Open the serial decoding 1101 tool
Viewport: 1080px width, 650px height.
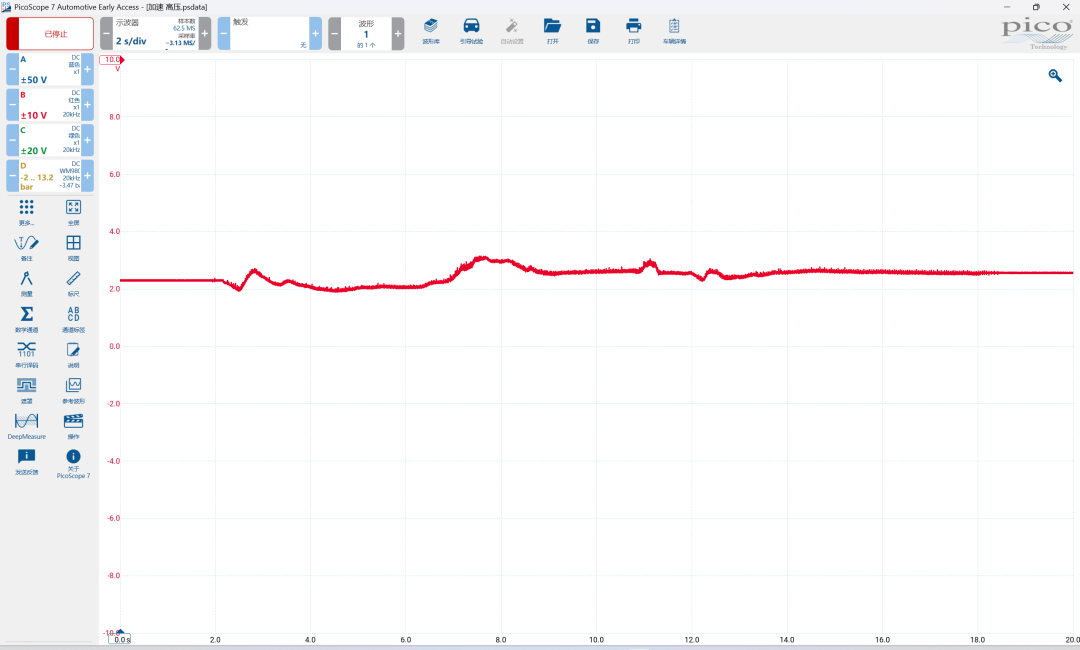coord(26,355)
